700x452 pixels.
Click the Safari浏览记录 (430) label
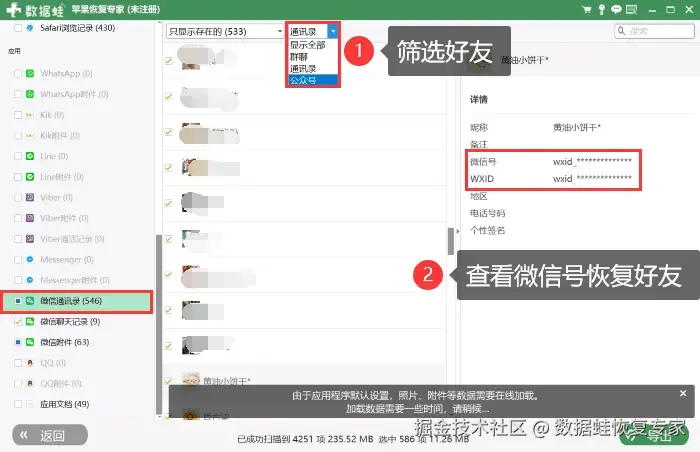click(78, 28)
